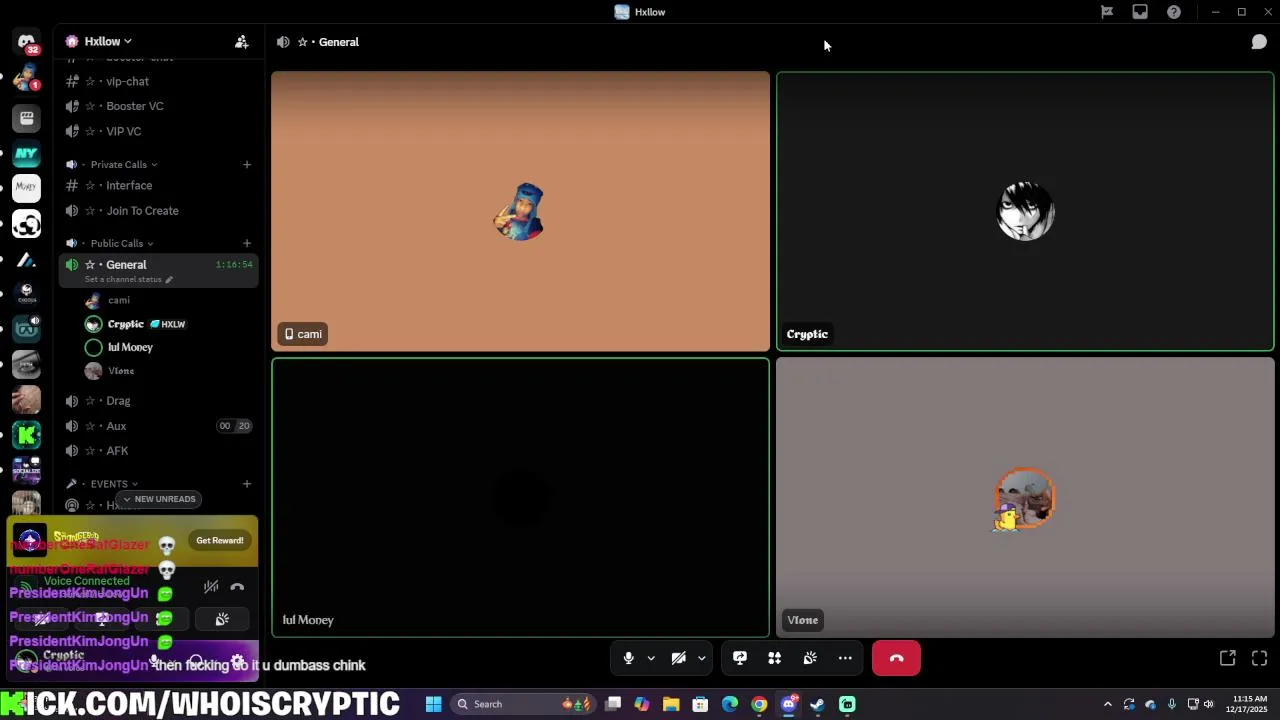Open File Explorer from the taskbar
Viewport: 1280px width, 720px height.
tap(671, 704)
